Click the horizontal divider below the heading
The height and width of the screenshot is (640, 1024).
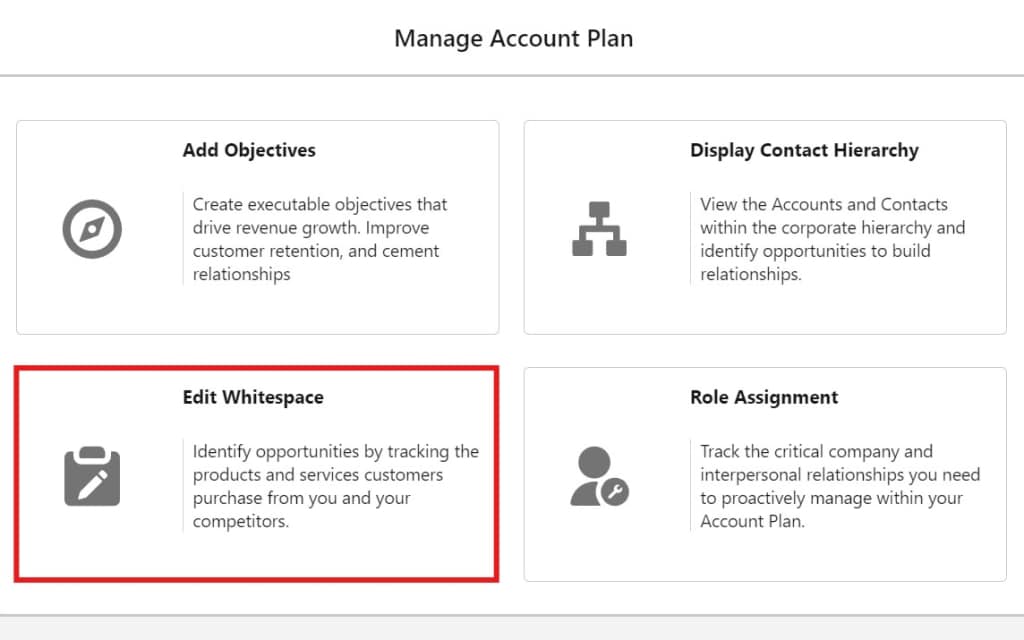click(512, 75)
